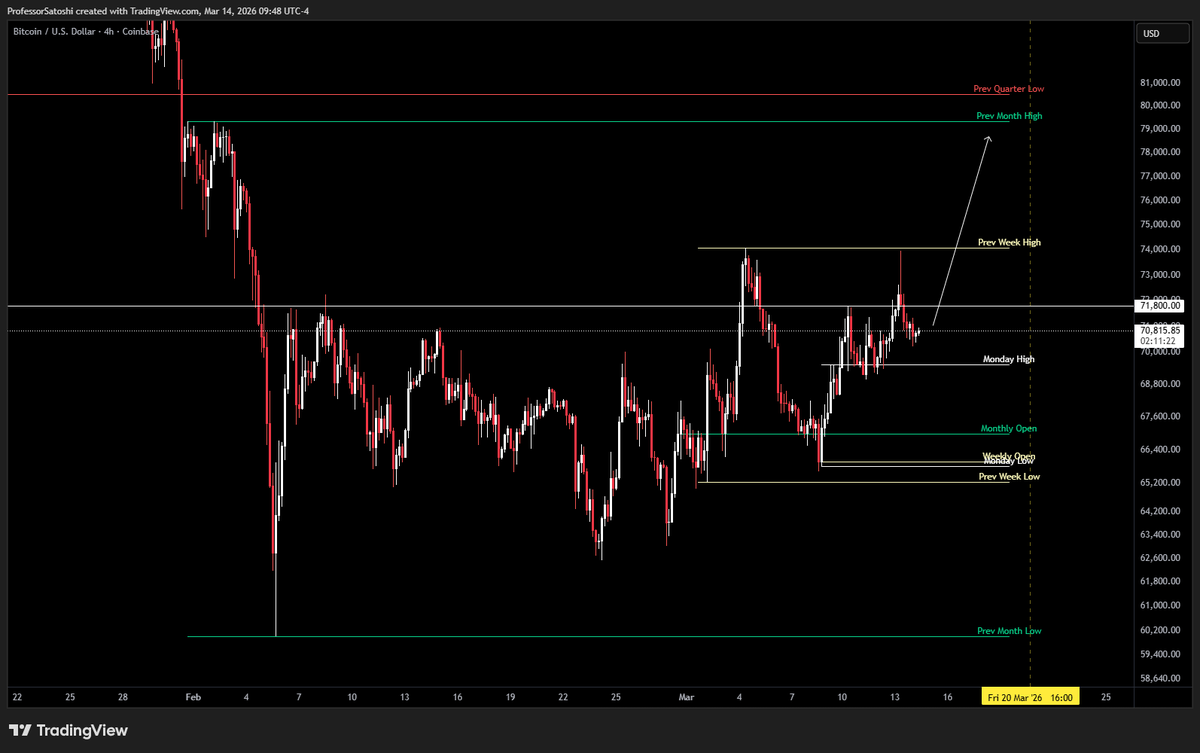Click the 79,000.00 price axis label

point(1160,129)
